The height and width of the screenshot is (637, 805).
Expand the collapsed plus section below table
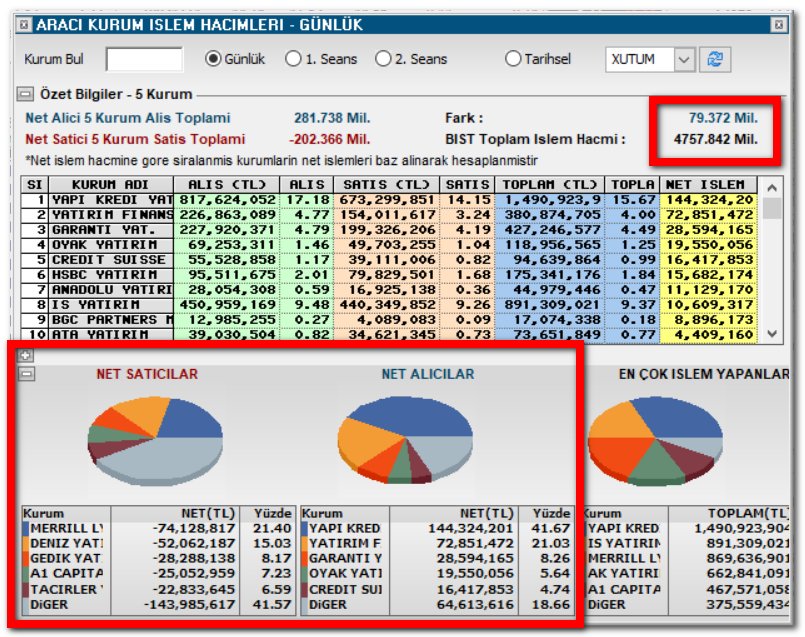pos(25,355)
